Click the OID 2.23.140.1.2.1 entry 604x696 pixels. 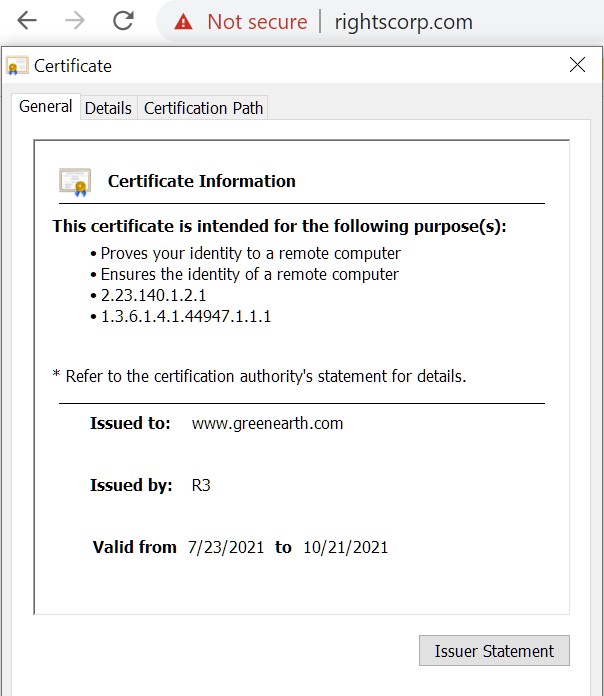tap(153, 295)
